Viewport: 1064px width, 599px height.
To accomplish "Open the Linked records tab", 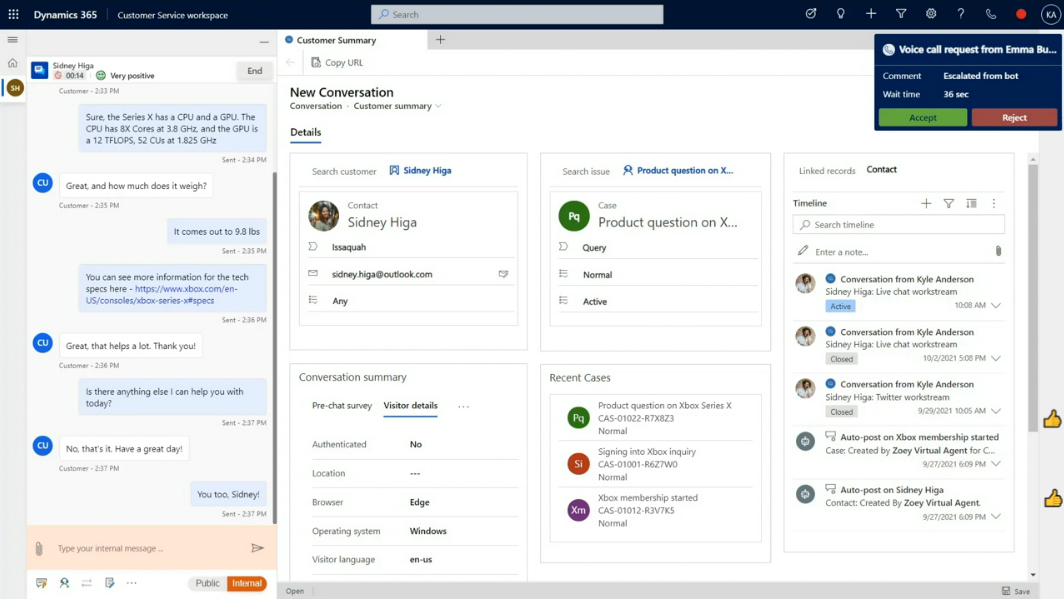I will tap(826, 170).
